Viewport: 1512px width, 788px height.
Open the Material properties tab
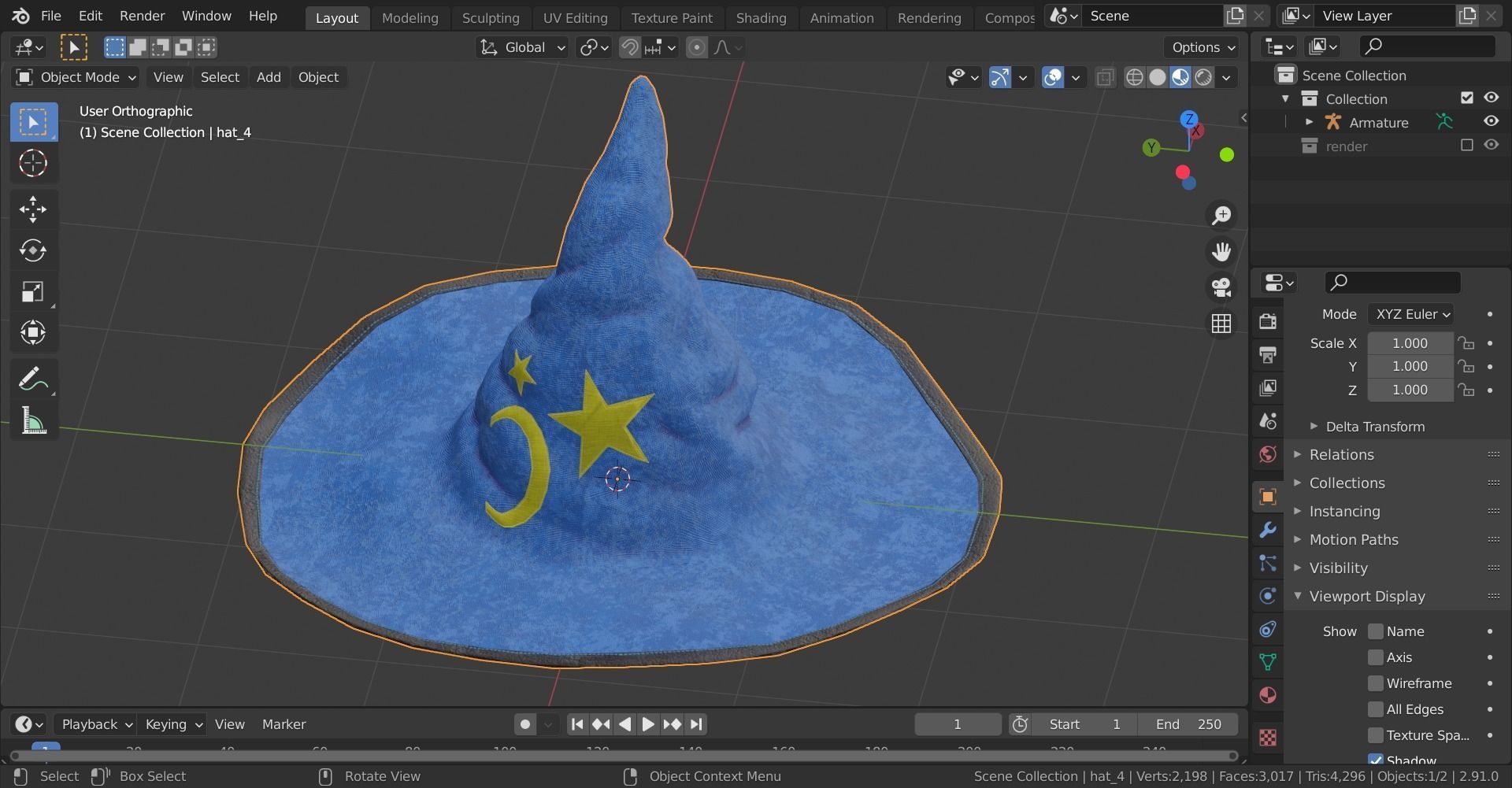pyautogui.click(x=1268, y=695)
